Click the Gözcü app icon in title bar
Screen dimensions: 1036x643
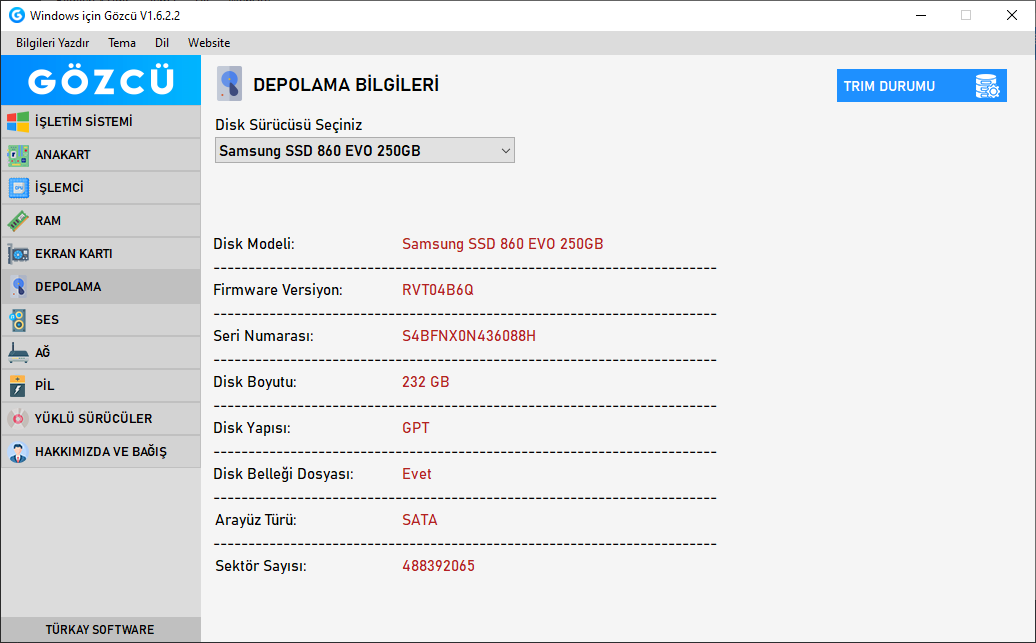[x=17, y=15]
